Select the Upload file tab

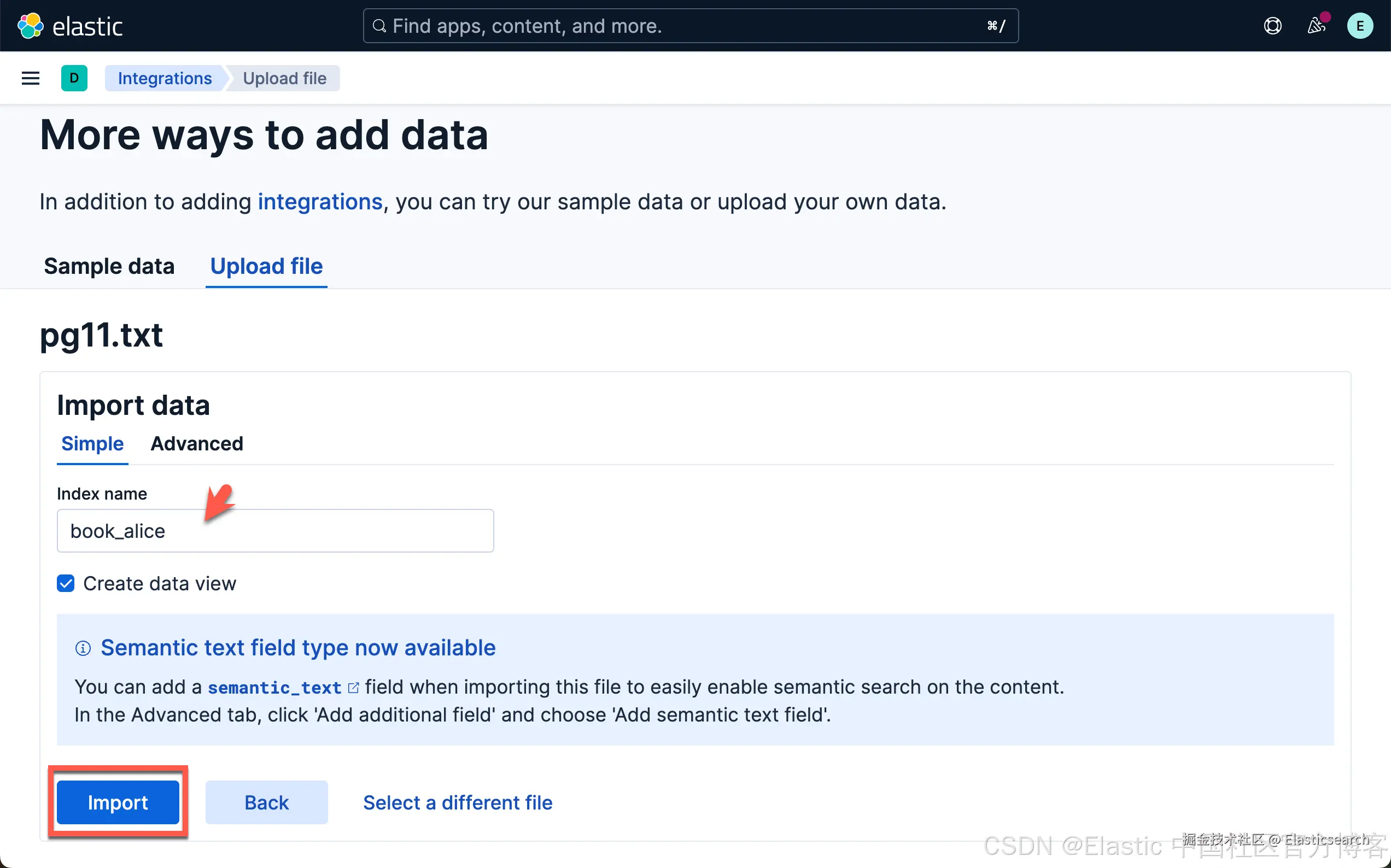coord(266,266)
